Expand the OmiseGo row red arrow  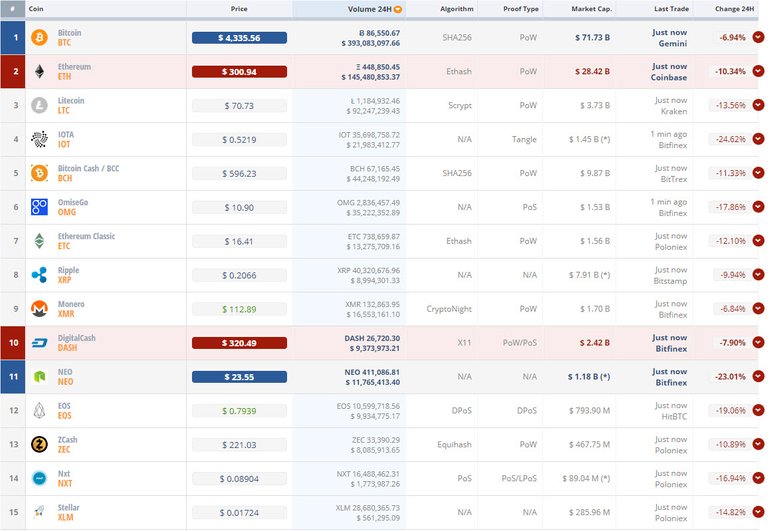[x=758, y=207]
